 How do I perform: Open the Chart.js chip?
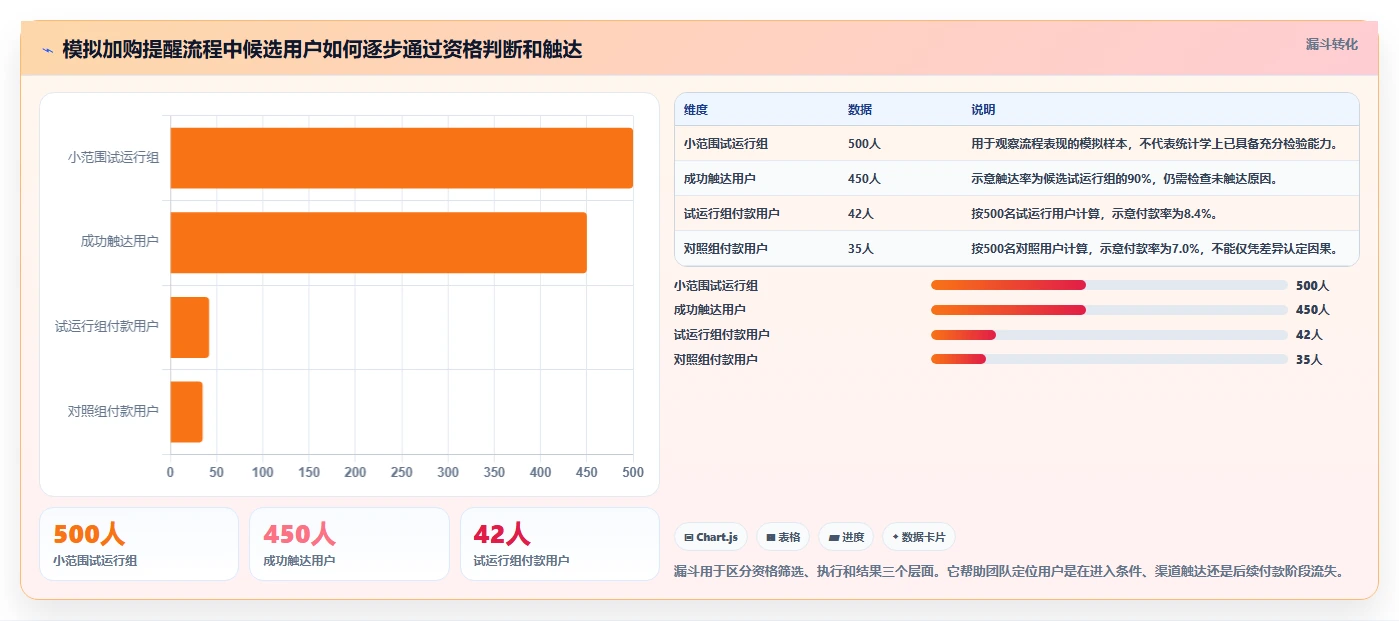coord(711,537)
